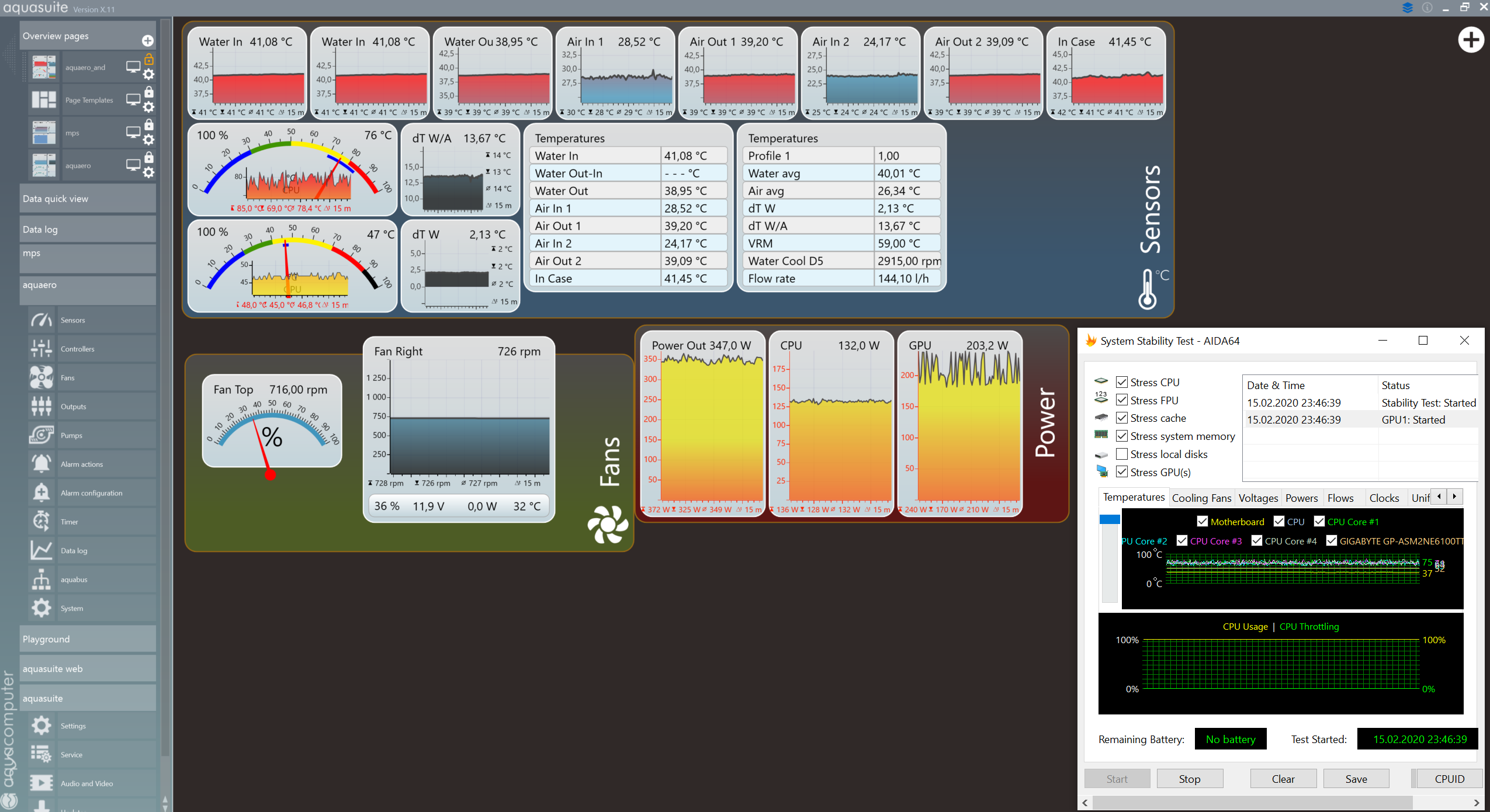Uncheck Stress GPU(s) option
The height and width of the screenshot is (812, 1490).
click(1121, 471)
